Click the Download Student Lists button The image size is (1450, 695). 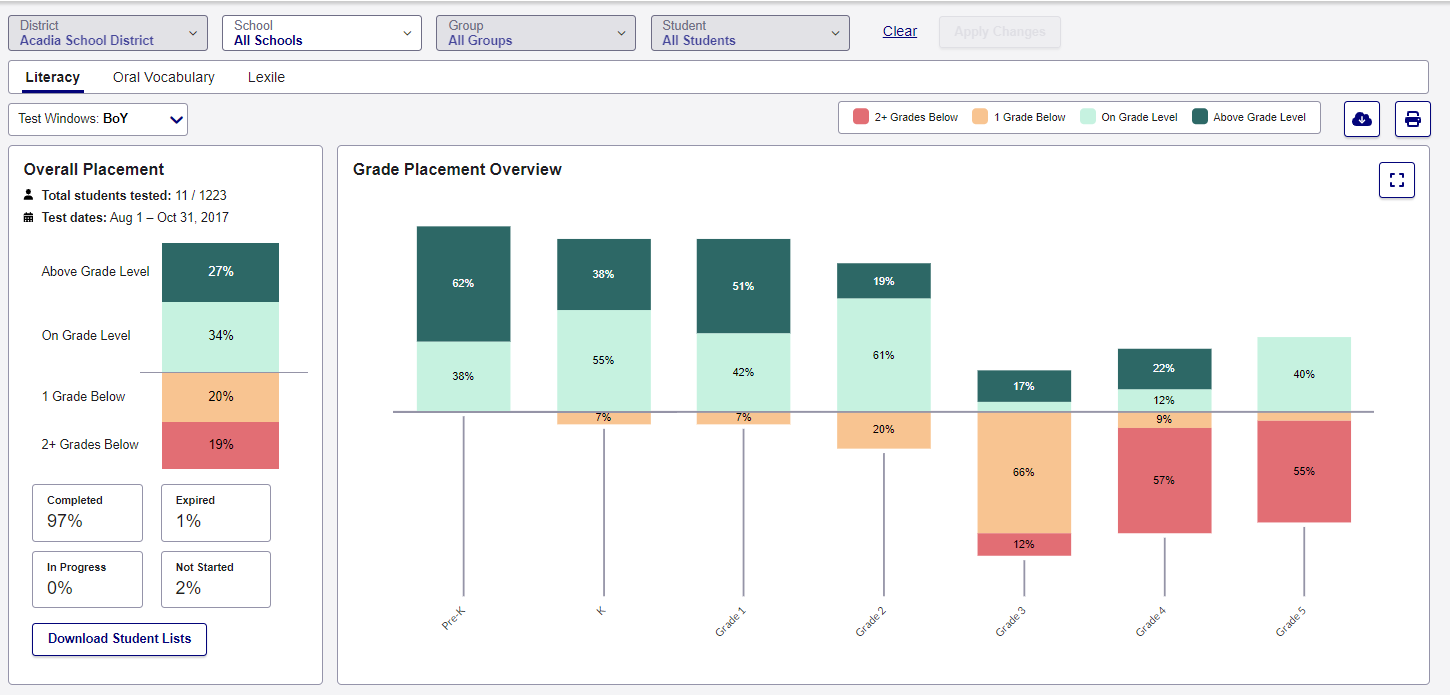coord(119,639)
